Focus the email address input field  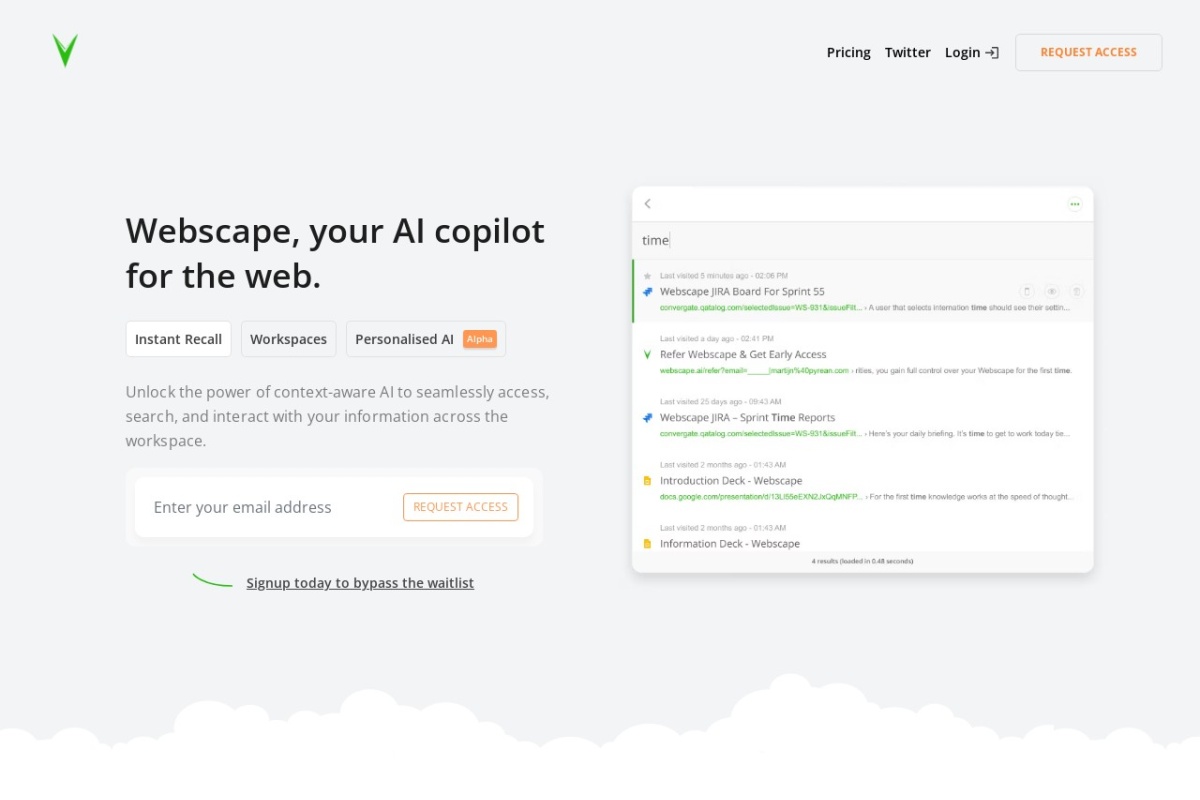tap(270, 507)
